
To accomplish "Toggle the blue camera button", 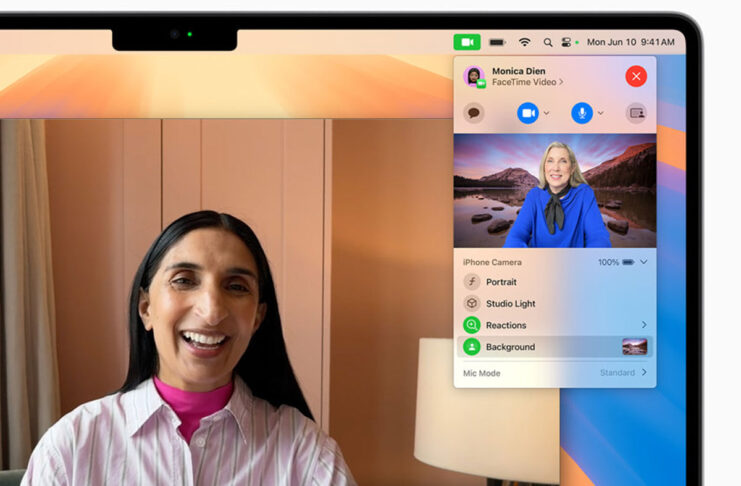I will tap(528, 113).
